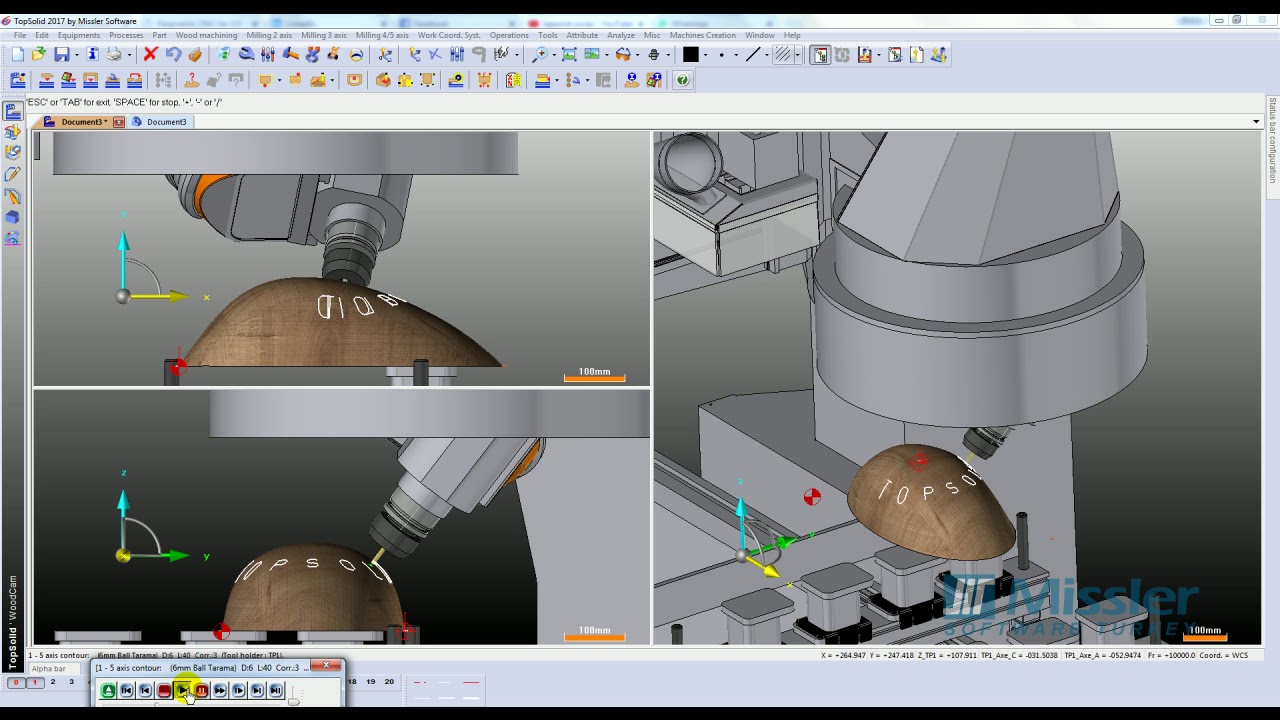The width and height of the screenshot is (1280, 720).
Task: Click the blue cube icon in left sidebar
Action: pos(13,217)
